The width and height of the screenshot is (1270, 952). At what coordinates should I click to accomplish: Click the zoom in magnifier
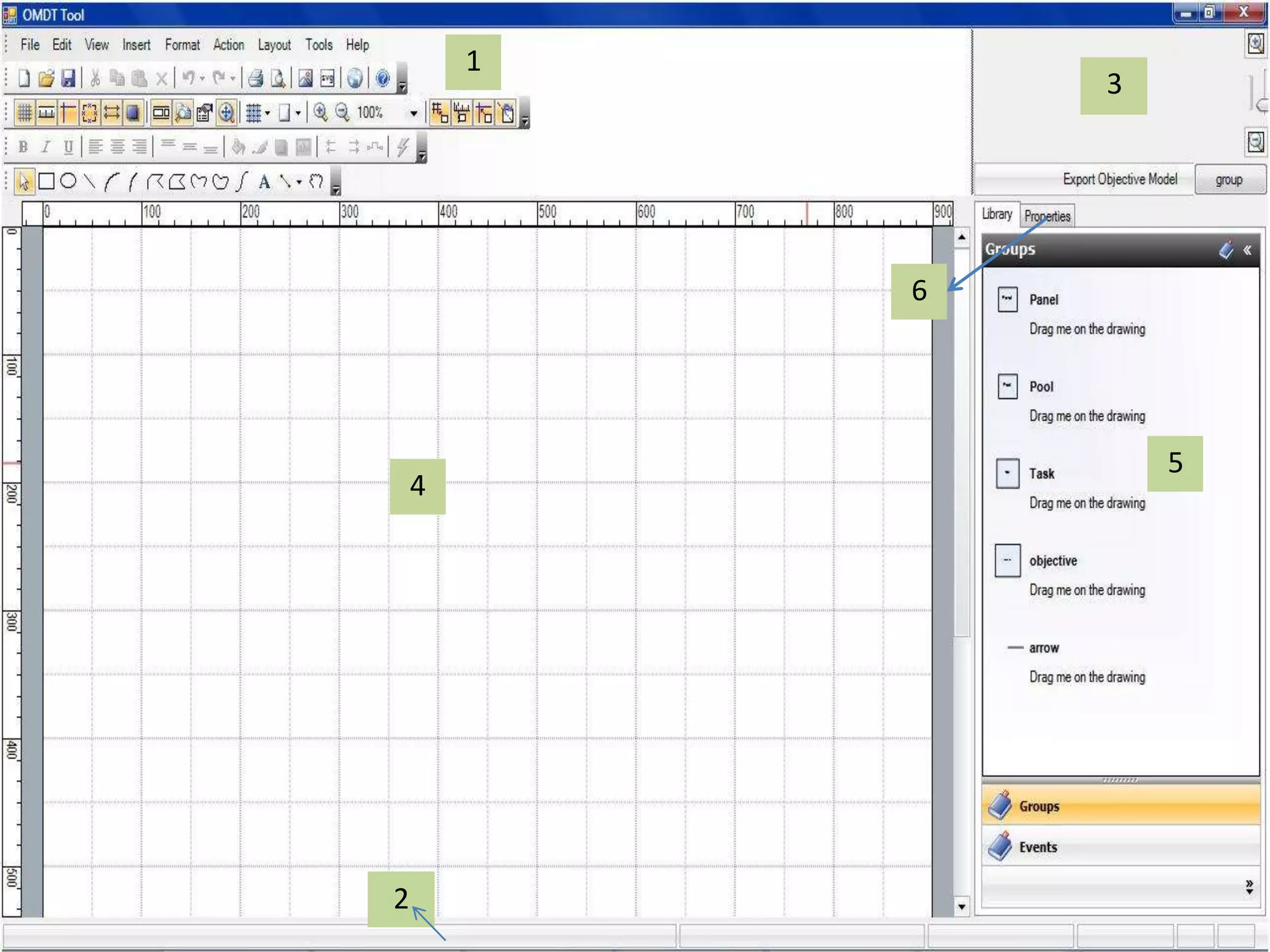[x=320, y=112]
